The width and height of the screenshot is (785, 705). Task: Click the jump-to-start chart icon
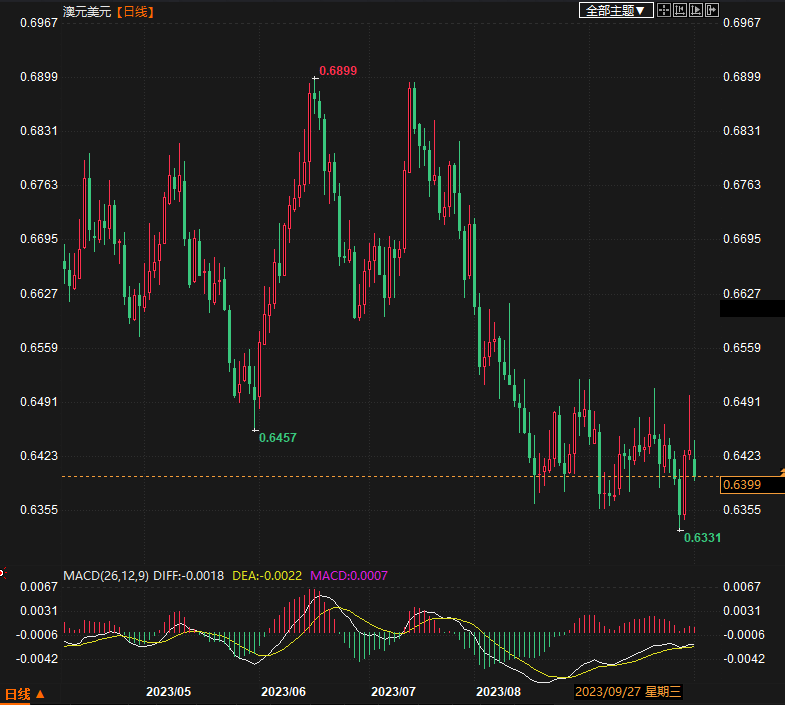(680, 10)
